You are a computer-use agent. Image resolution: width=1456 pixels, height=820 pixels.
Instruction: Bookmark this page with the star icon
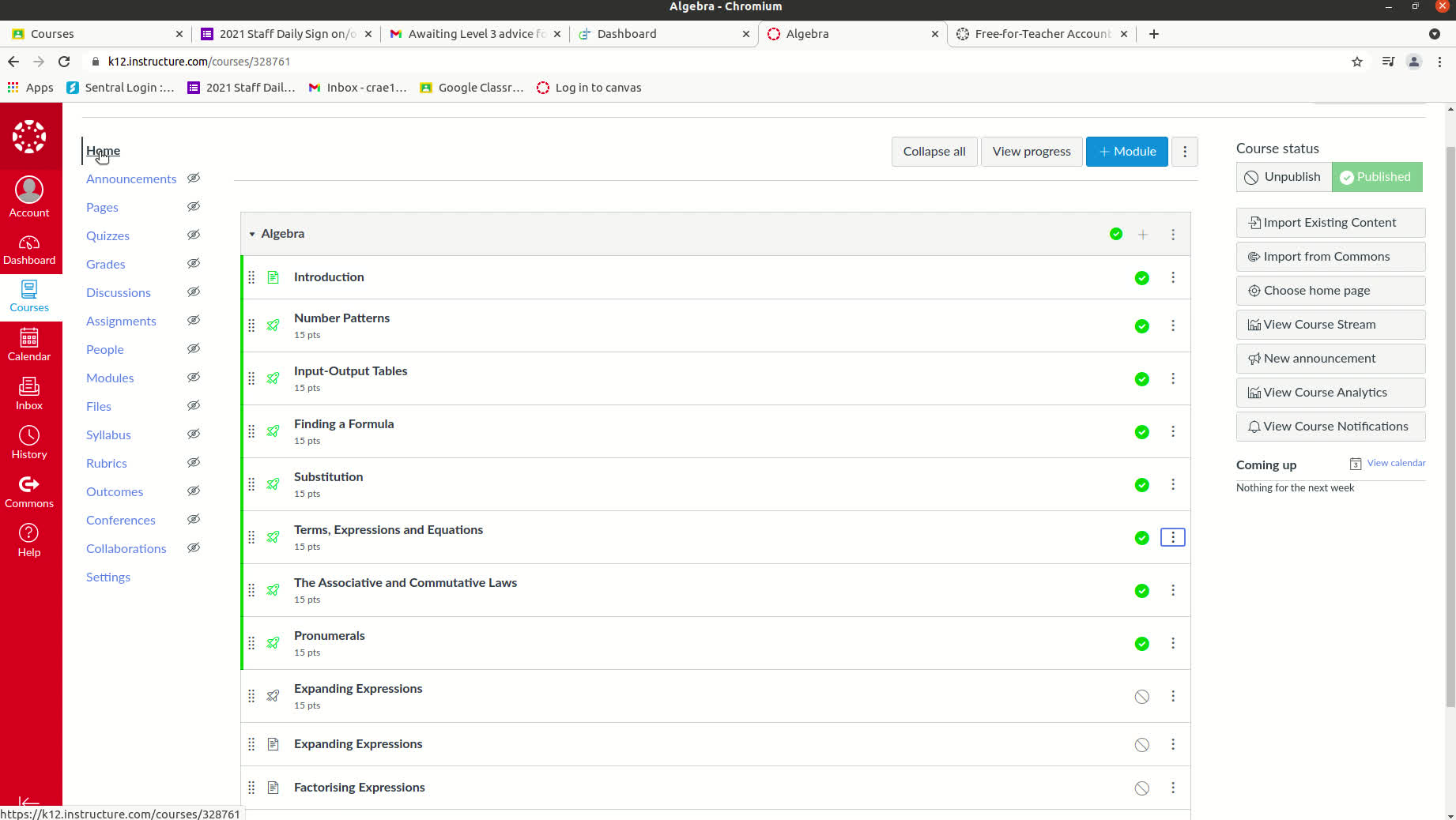click(1357, 62)
